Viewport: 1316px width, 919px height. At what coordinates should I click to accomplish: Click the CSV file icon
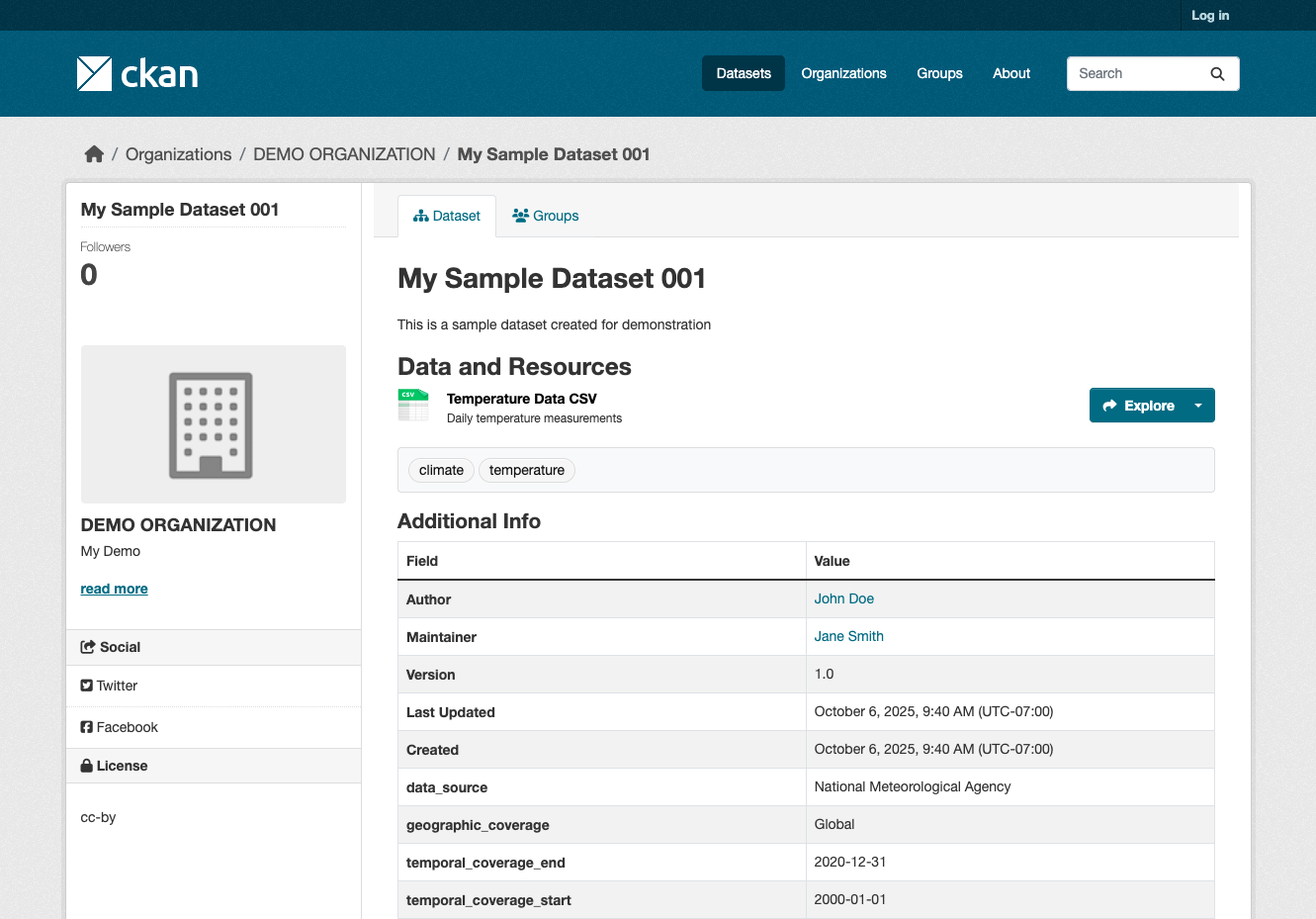tap(413, 406)
